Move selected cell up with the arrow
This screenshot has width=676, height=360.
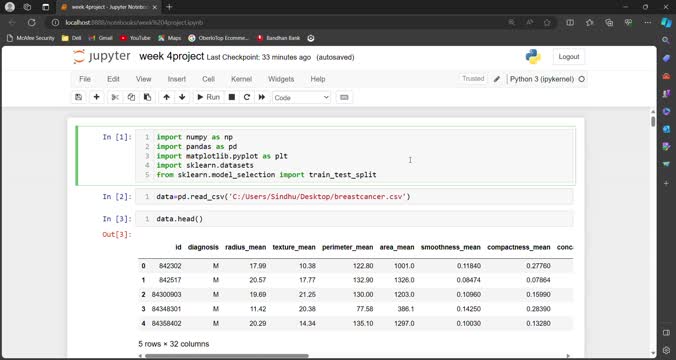pos(166,97)
